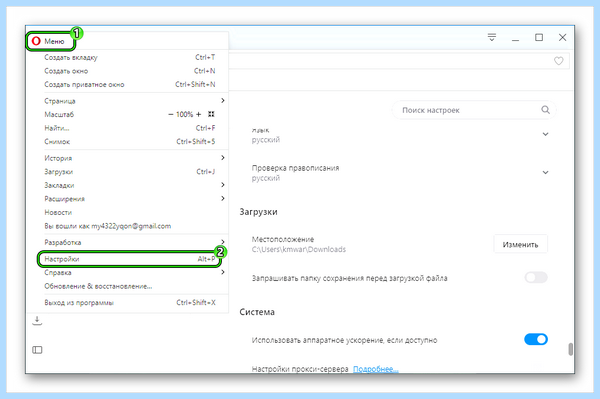600x399 pixels.
Task: Expand the language русский dropdown
Action: click(x=545, y=134)
